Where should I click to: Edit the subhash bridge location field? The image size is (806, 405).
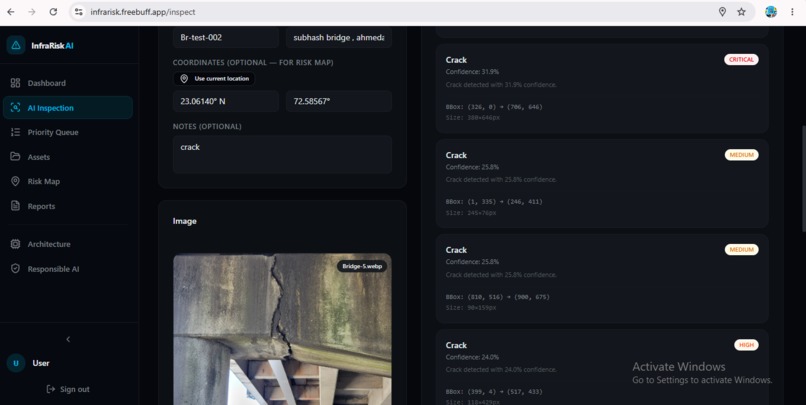pos(339,38)
